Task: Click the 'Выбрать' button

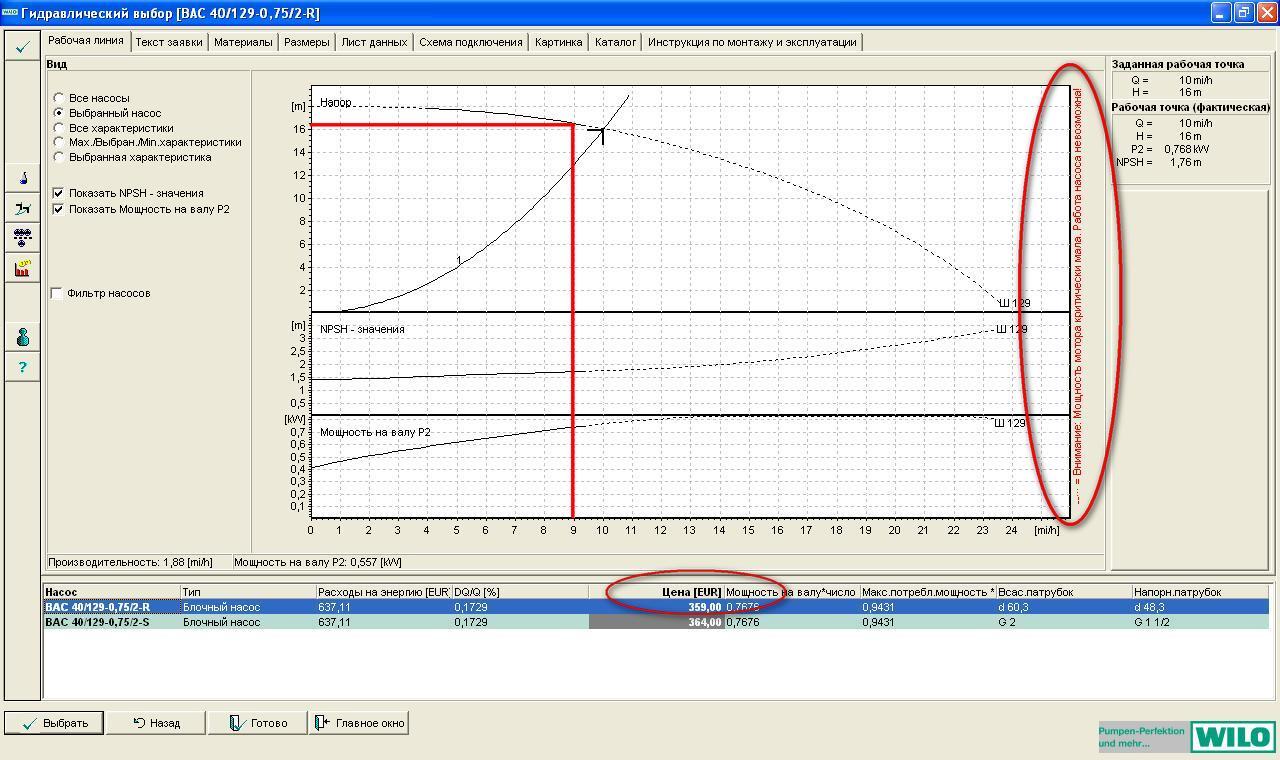Action: (55, 723)
